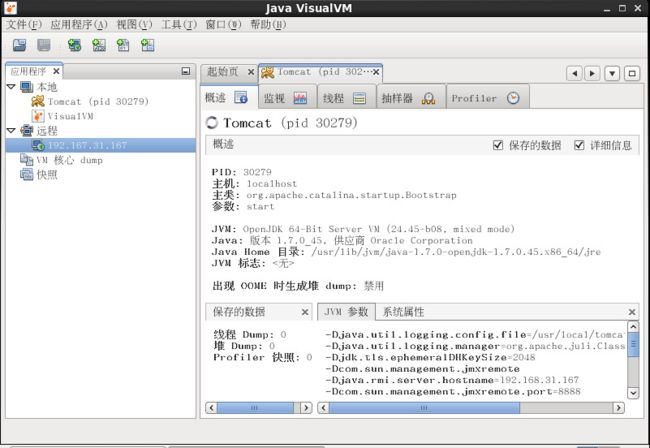
Task: Open the 工具(T) menu
Action: coord(179,24)
